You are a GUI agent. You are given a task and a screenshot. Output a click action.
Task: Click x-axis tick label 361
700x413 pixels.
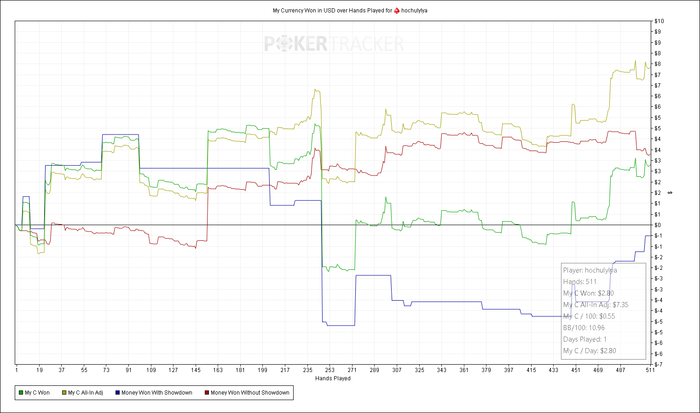click(464, 370)
